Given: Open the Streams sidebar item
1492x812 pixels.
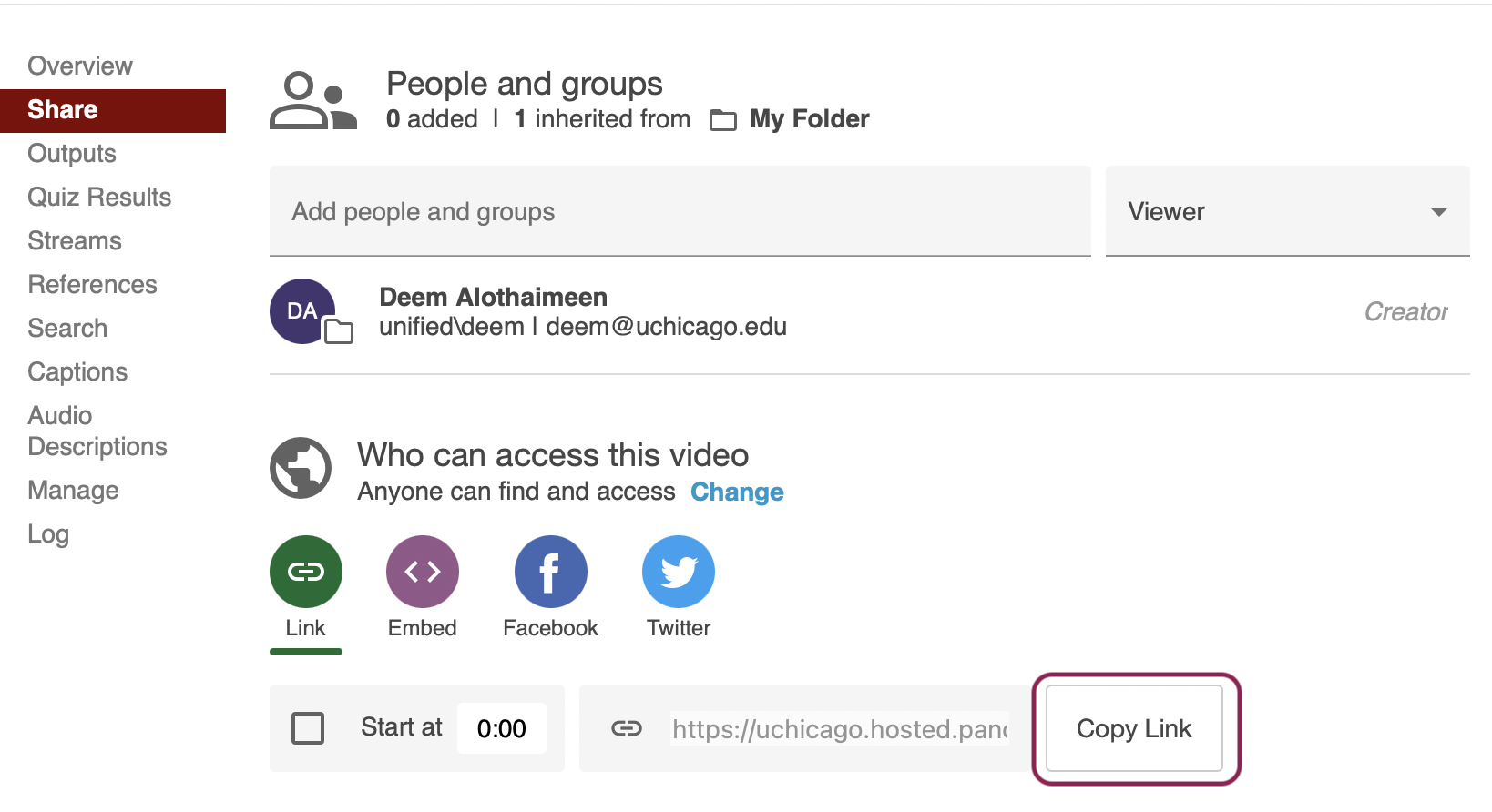Looking at the screenshot, I should (x=75, y=240).
